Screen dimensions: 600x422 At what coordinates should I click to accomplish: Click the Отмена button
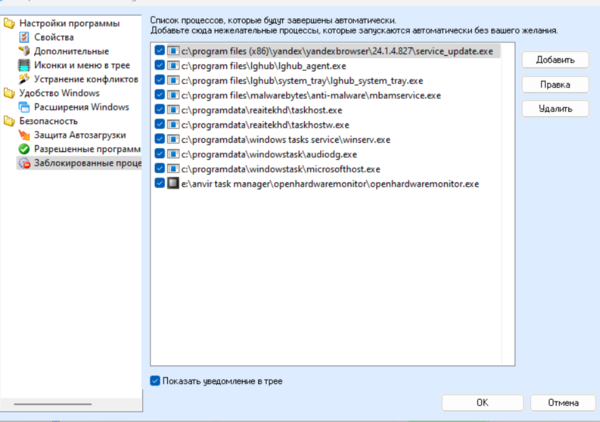point(563,402)
